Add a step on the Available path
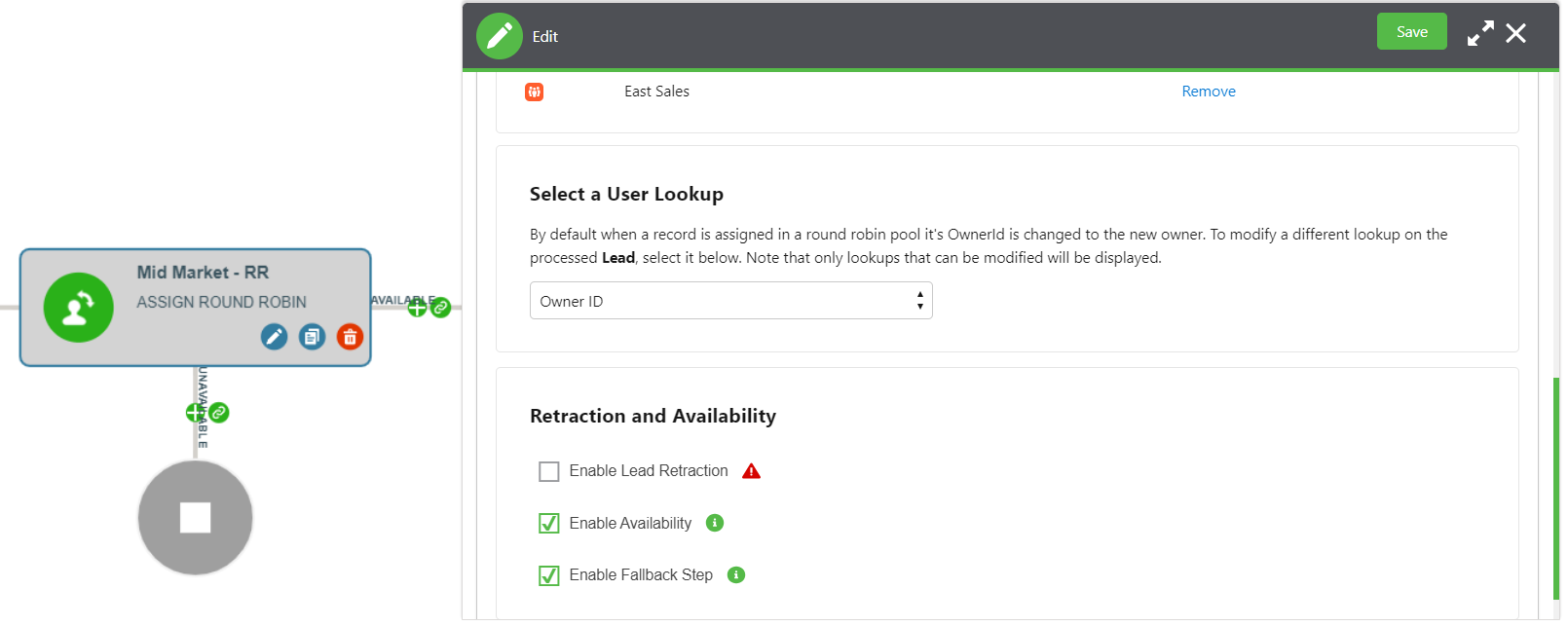The image size is (1568, 626). pos(417,308)
